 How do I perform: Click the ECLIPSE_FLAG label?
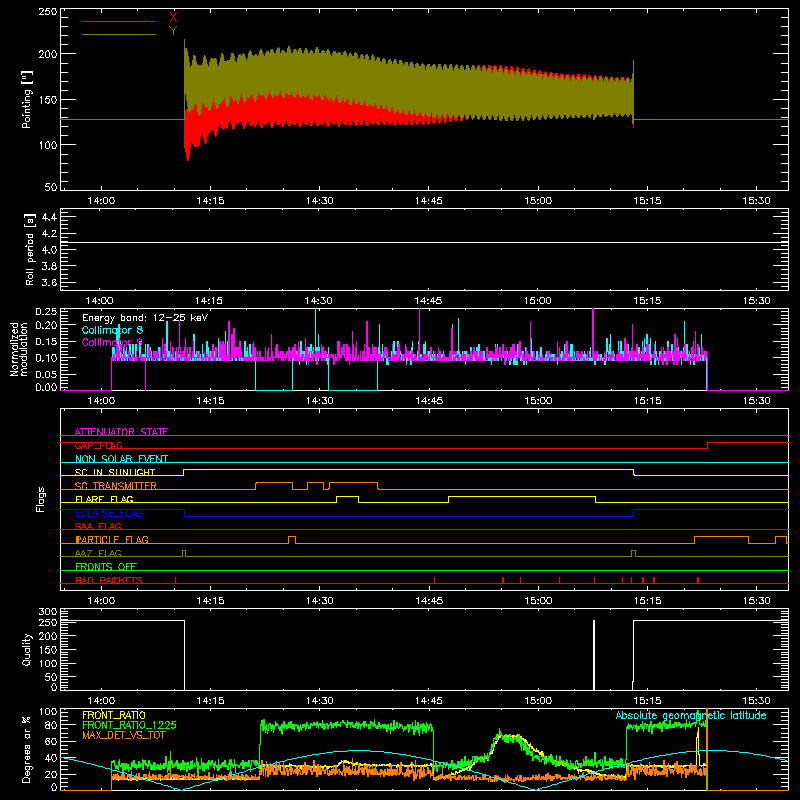tap(109, 513)
